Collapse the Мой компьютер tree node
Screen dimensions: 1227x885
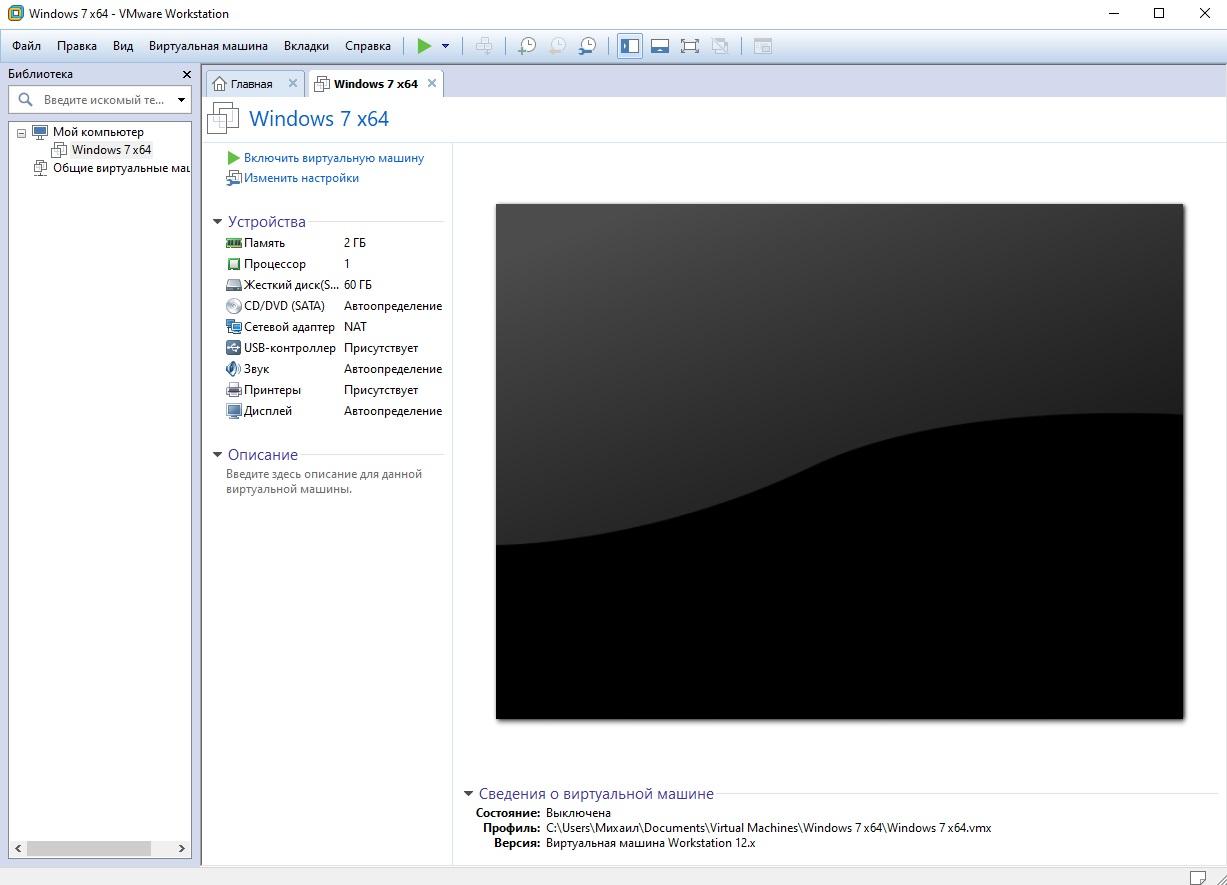click(x=21, y=133)
